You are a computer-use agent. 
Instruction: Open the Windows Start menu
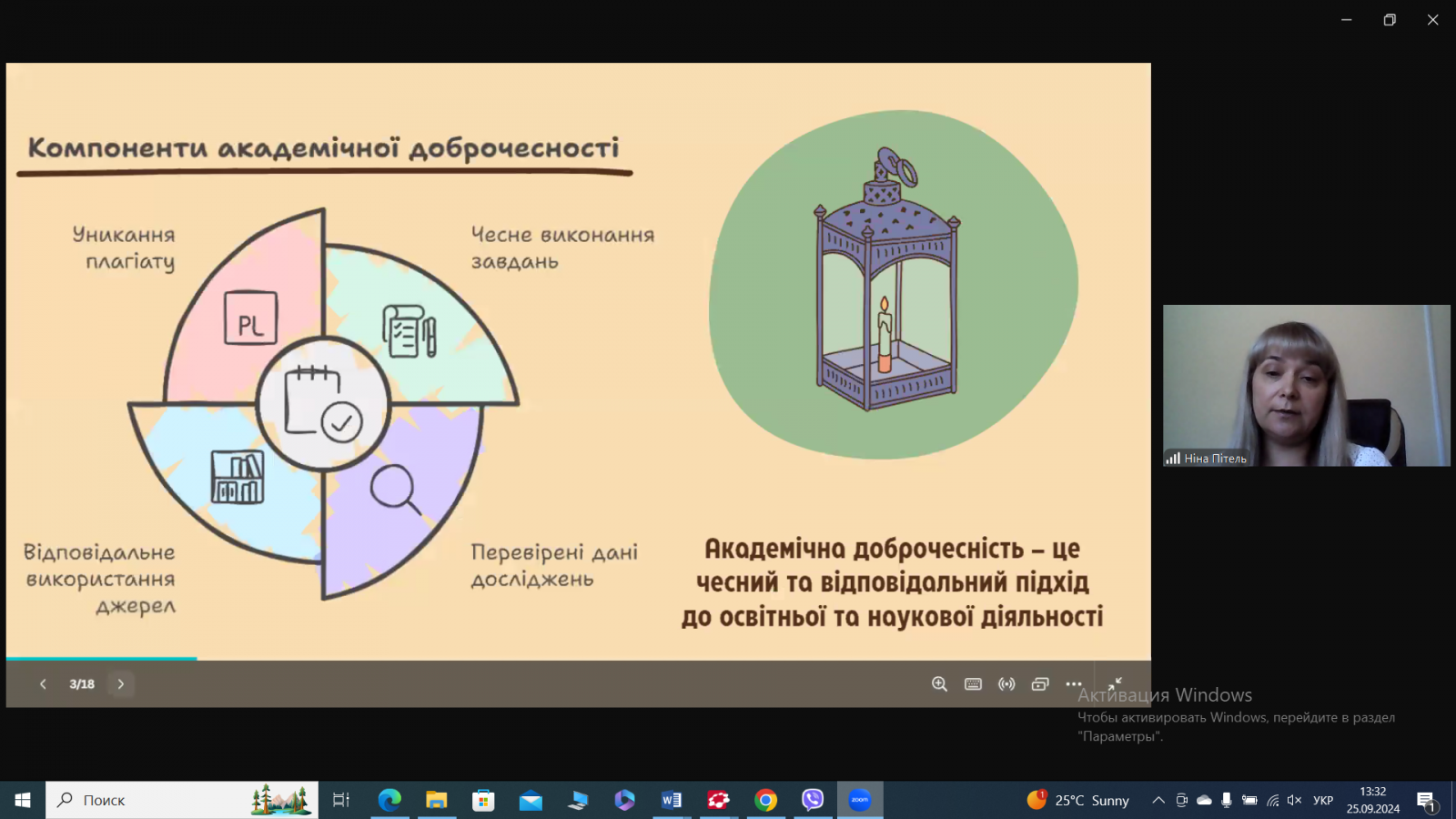coord(23,800)
